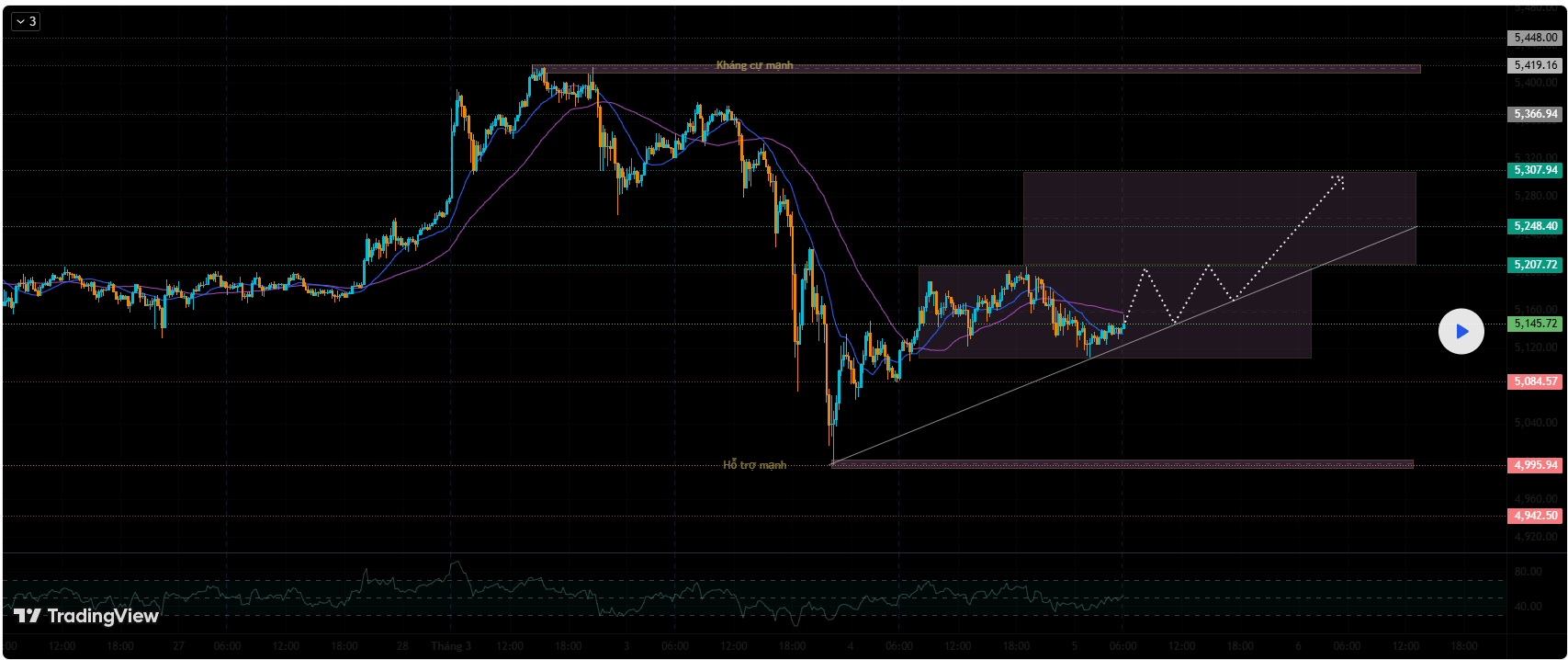Screen dimensions: 1568x660
Task: Select the 5,419.16 resistance price label
Action: (1535, 65)
